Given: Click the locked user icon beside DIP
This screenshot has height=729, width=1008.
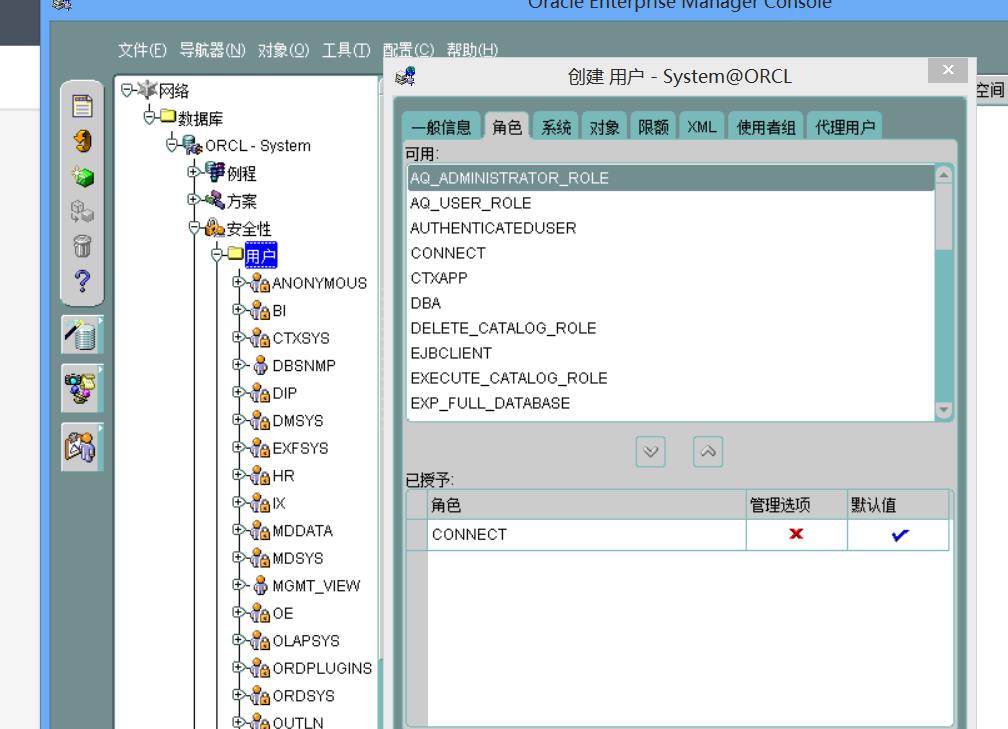Looking at the screenshot, I should pos(260,392).
